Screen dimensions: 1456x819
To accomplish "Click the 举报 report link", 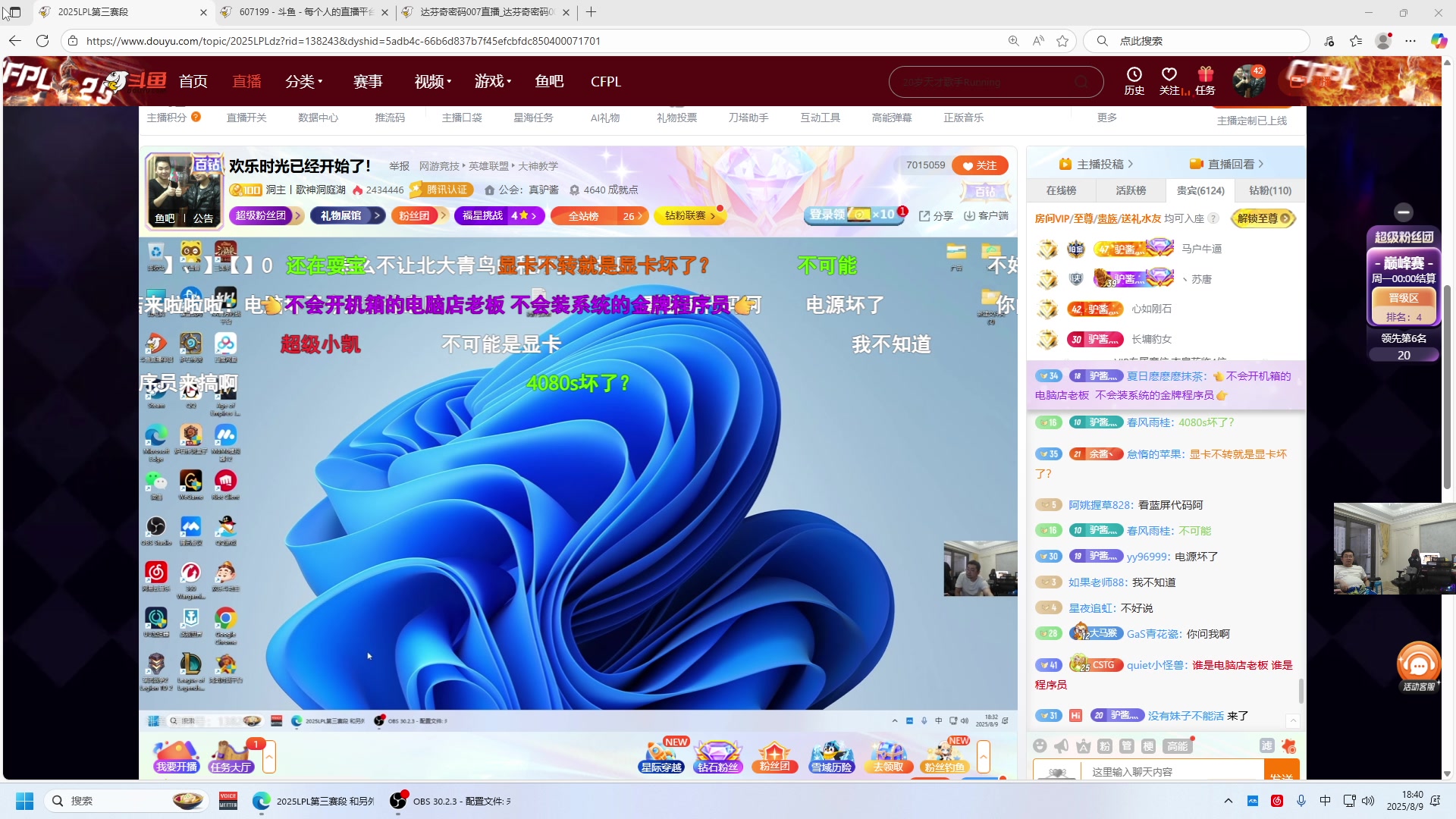I will pos(399,166).
